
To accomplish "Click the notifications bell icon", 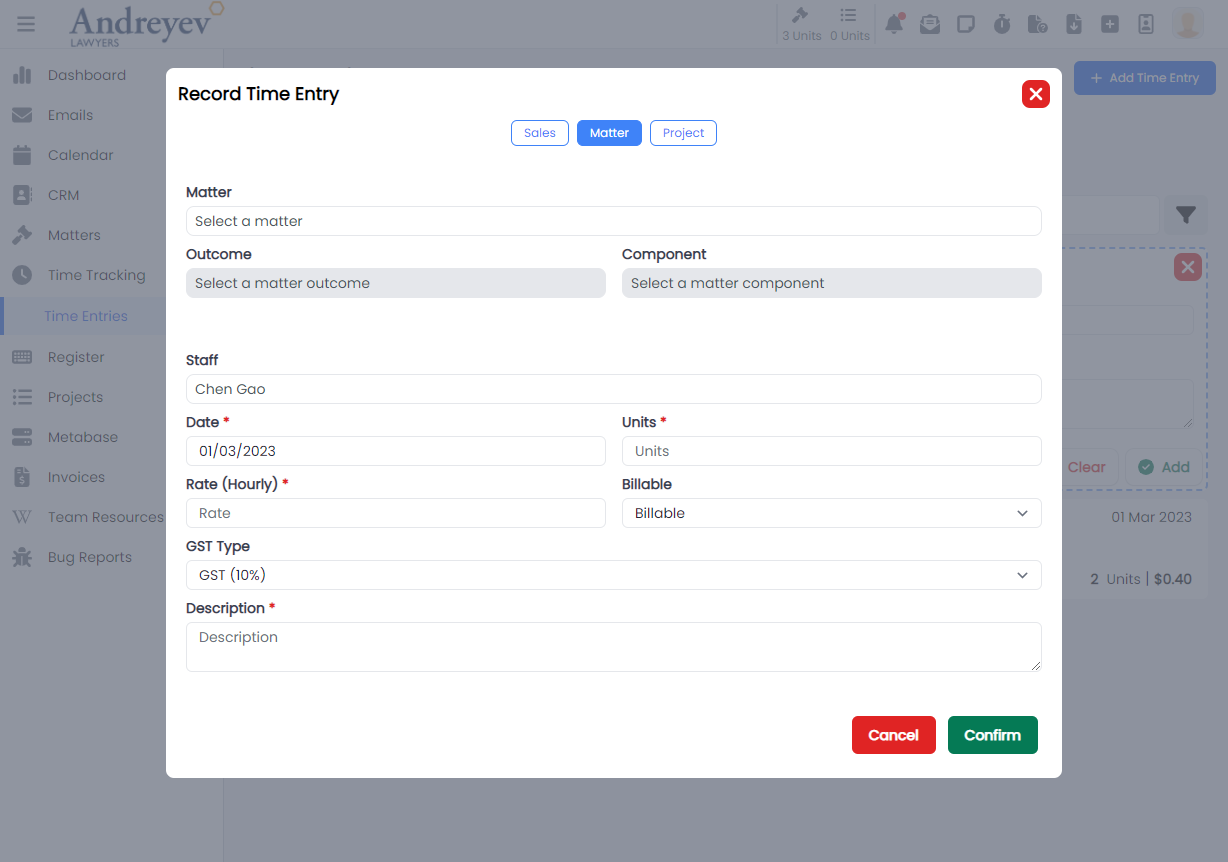I will click(x=894, y=24).
